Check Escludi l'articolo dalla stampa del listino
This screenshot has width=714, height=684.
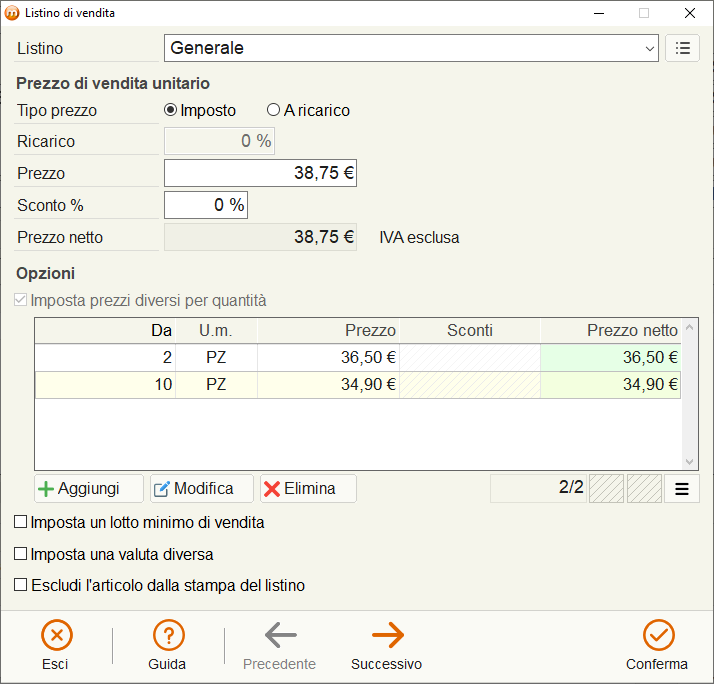(20, 585)
